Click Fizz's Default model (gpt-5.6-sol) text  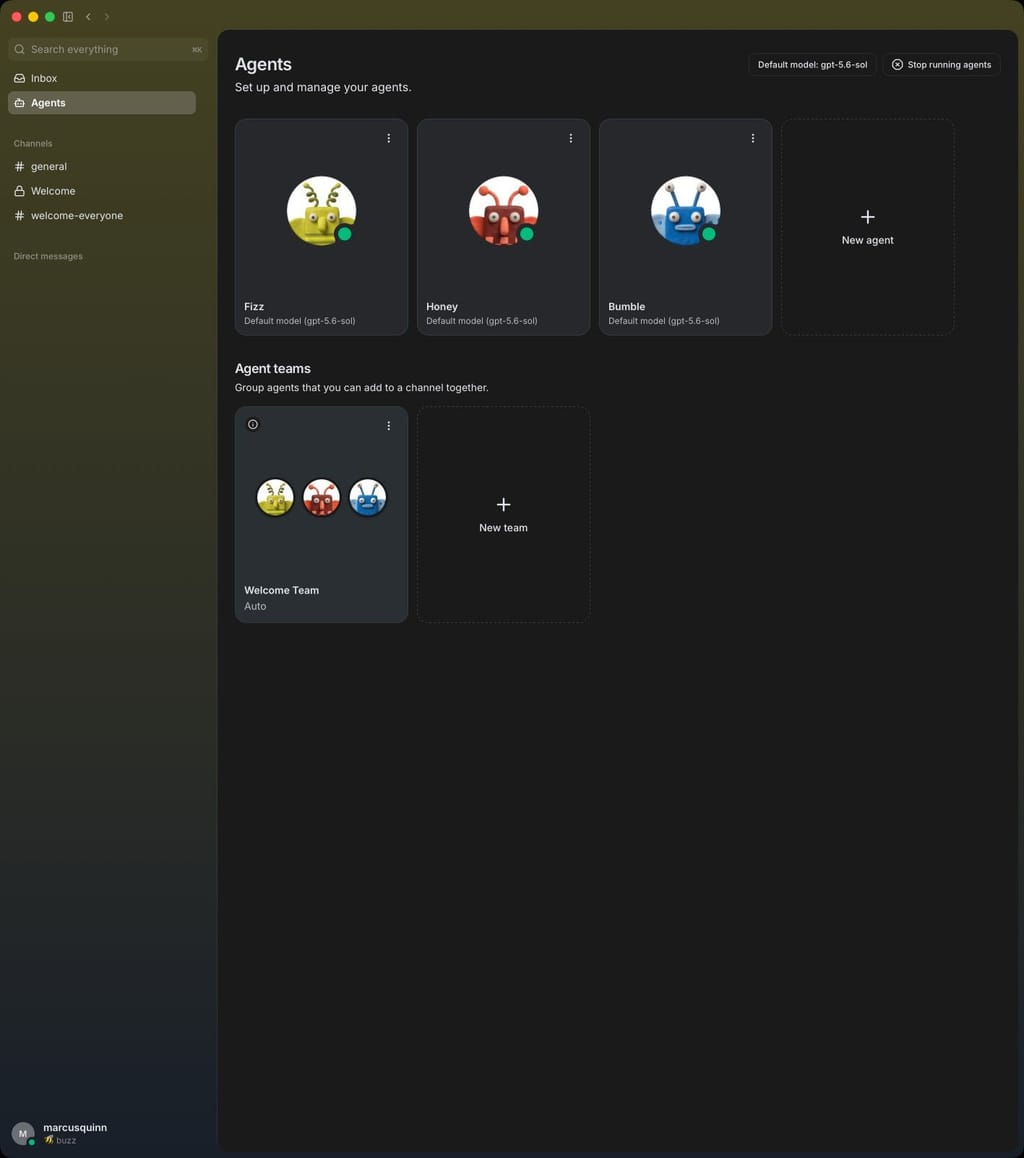pyautogui.click(x=300, y=321)
